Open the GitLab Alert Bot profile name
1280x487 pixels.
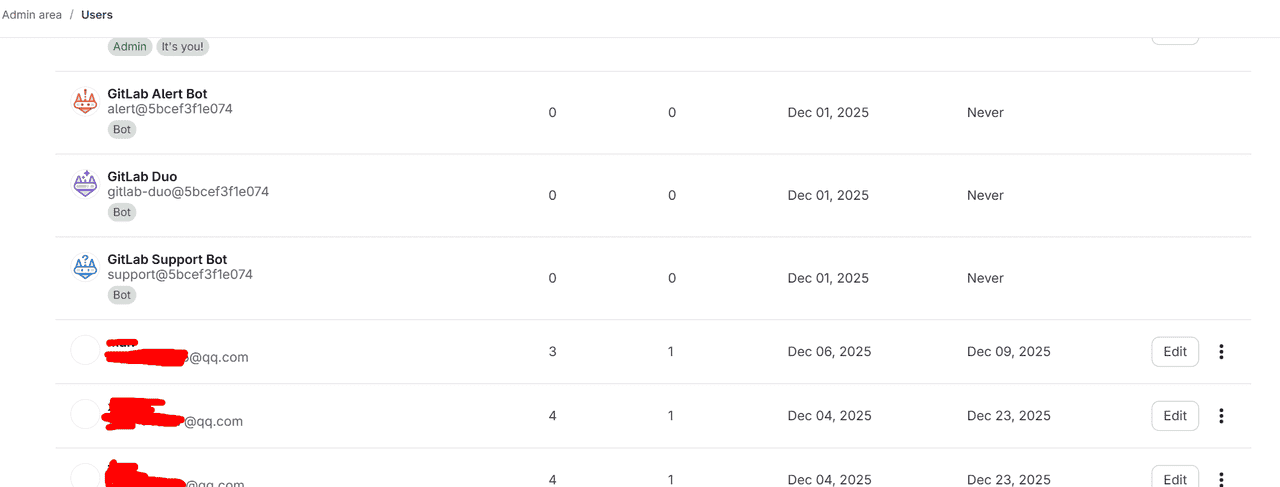157,94
